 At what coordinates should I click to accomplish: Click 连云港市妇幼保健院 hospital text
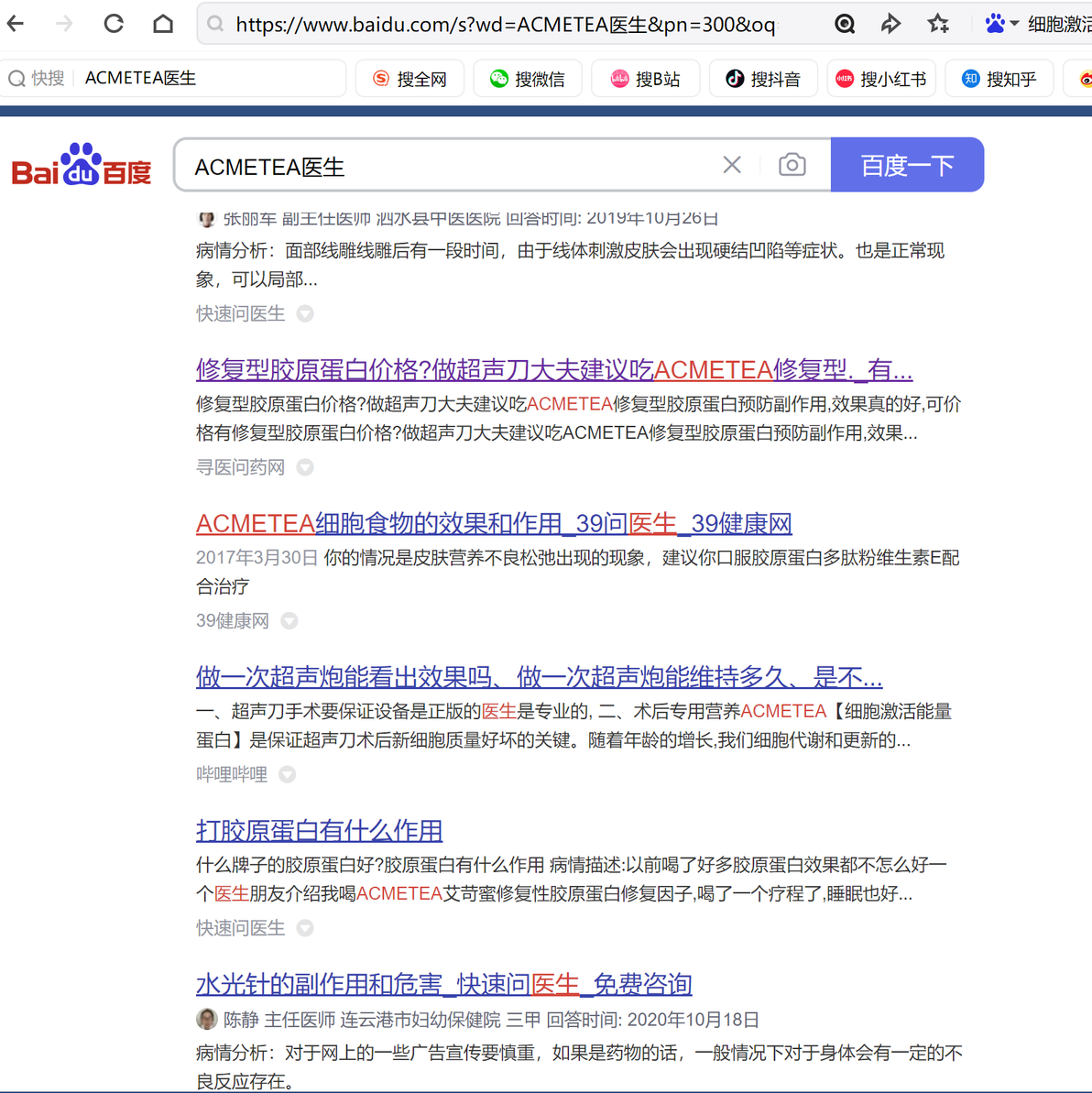[x=420, y=1020]
